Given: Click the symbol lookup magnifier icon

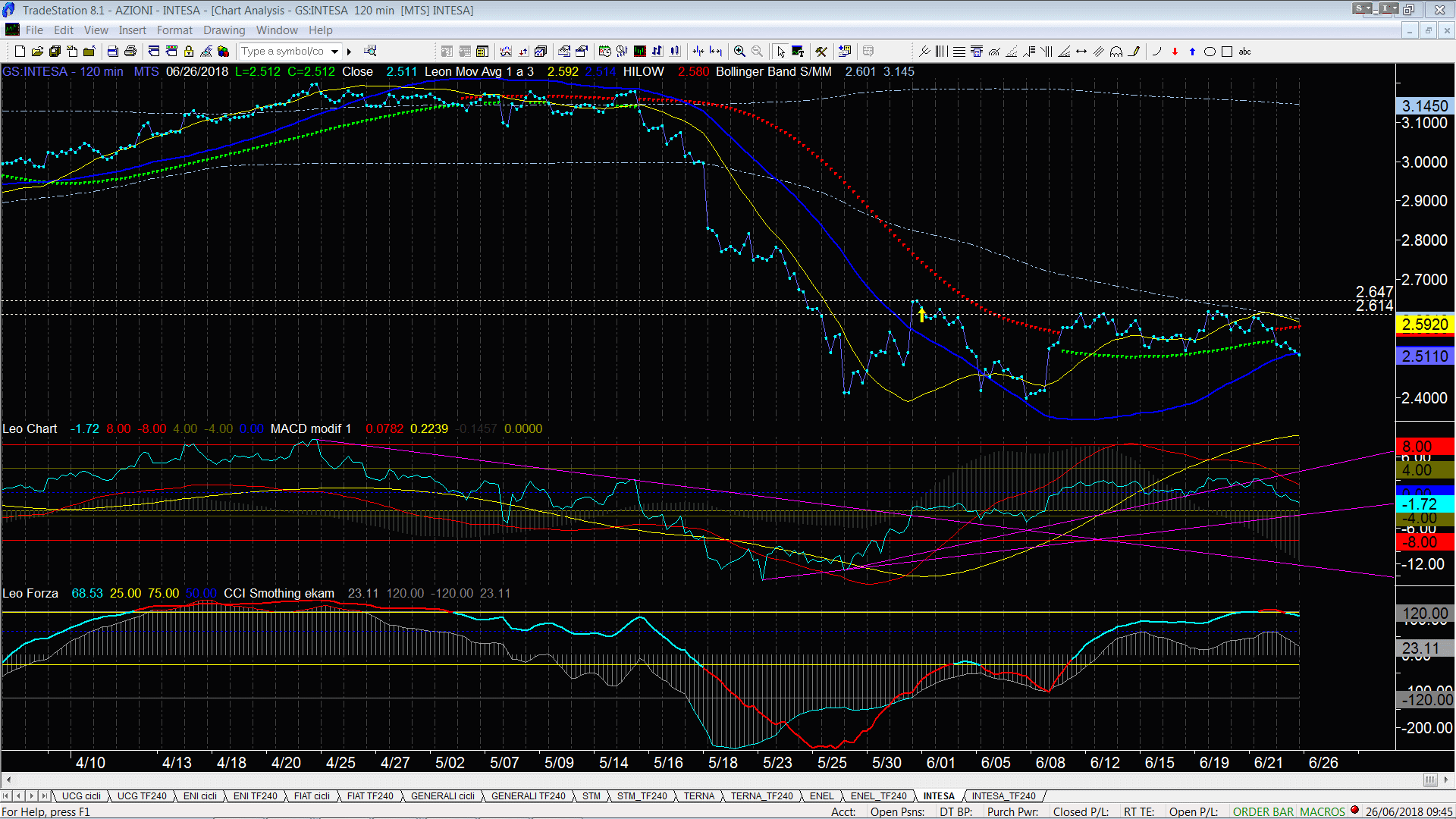Looking at the screenshot, I should click(370, 52).
